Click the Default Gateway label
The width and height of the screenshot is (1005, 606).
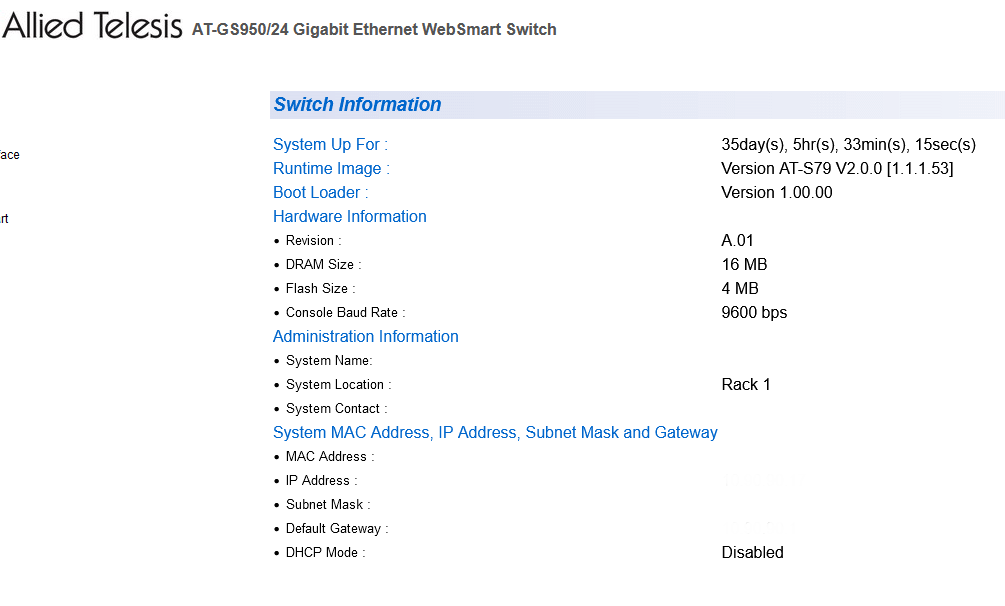click(337, 529)
